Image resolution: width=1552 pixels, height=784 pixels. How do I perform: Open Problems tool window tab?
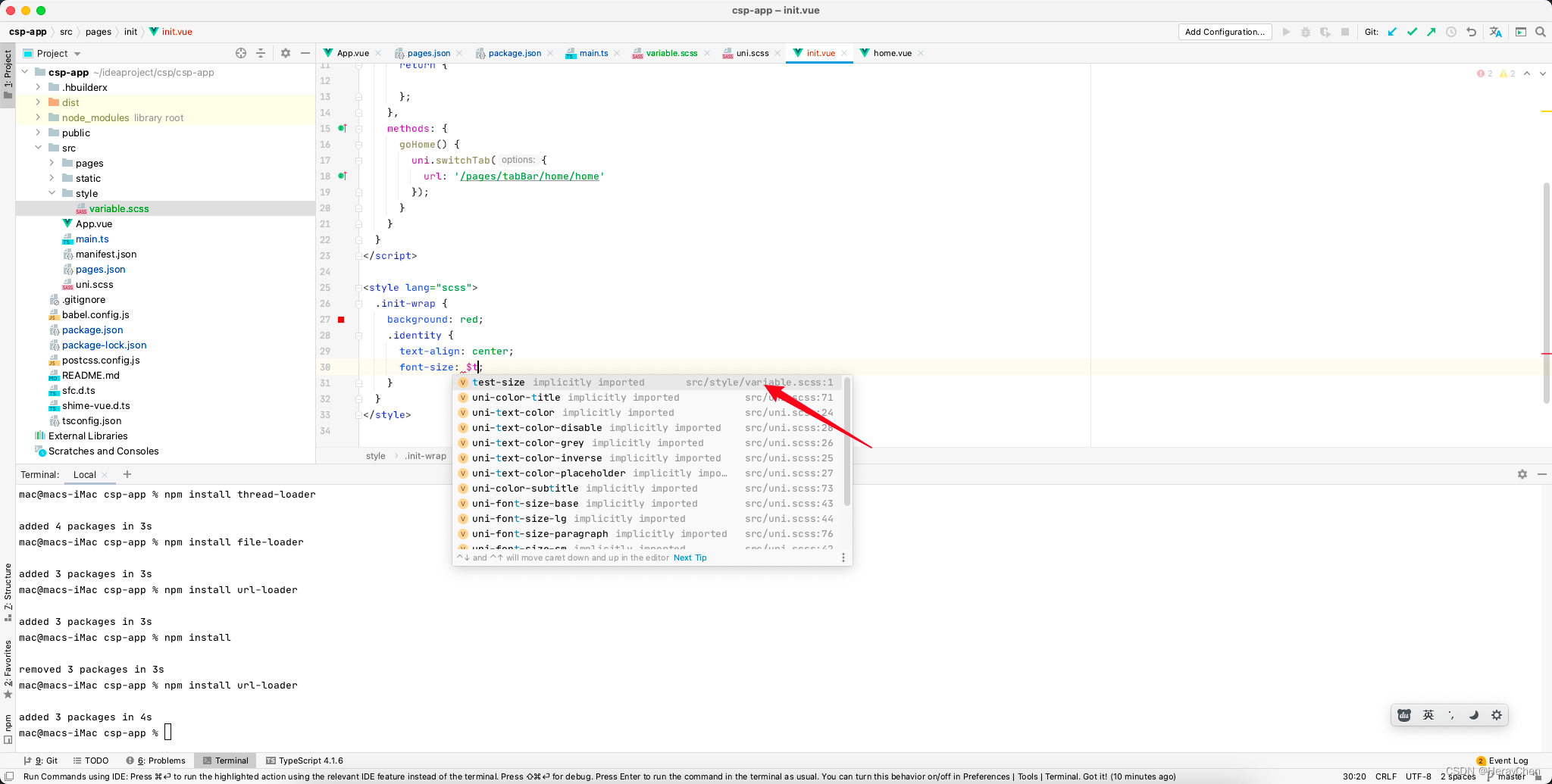pyautogui.click(x=155, y=761)
